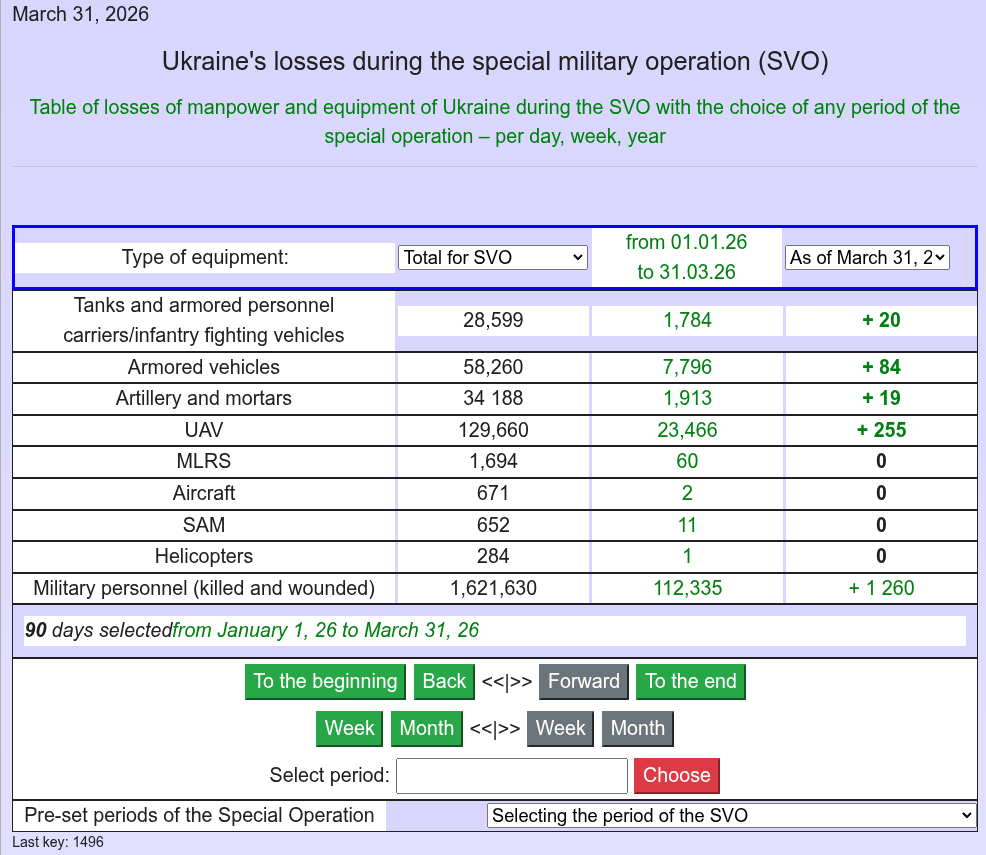Advance one week with gray Week button
986x855 pixels.
[x=560, y=729]
